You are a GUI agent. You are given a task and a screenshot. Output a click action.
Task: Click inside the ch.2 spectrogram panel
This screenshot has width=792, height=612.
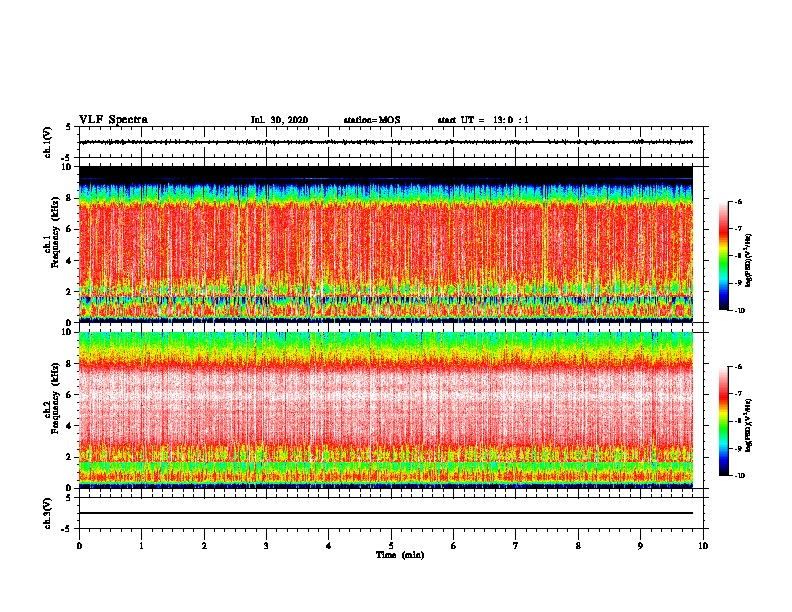tap(386, 410)
